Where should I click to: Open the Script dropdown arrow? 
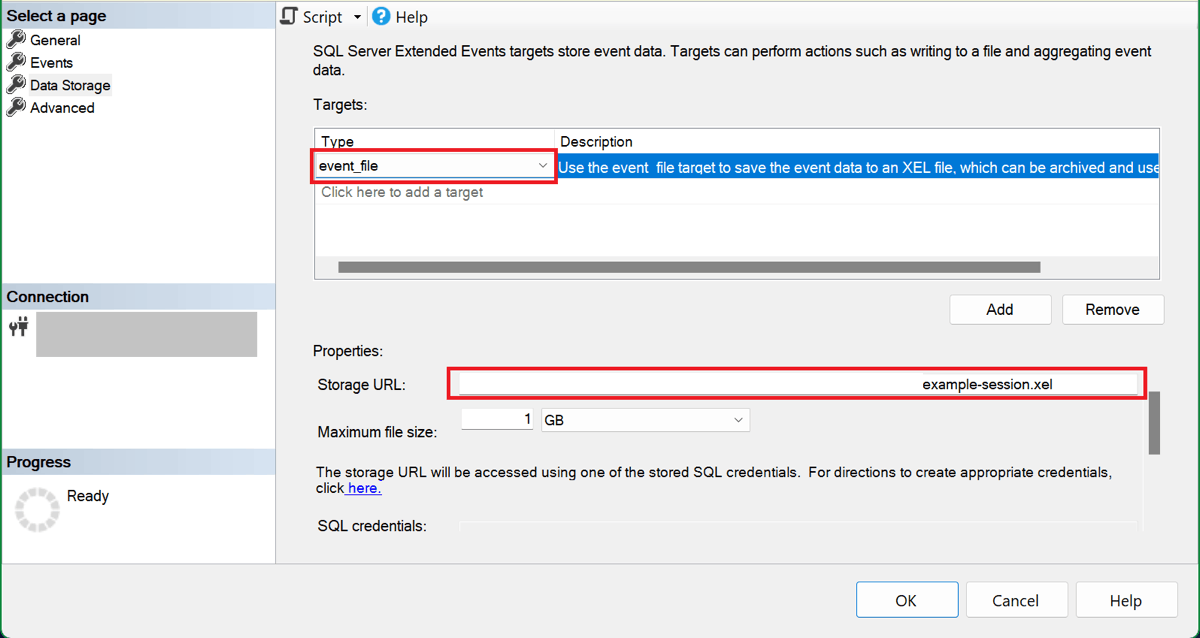pyautogui.click(x=358, y=18)
